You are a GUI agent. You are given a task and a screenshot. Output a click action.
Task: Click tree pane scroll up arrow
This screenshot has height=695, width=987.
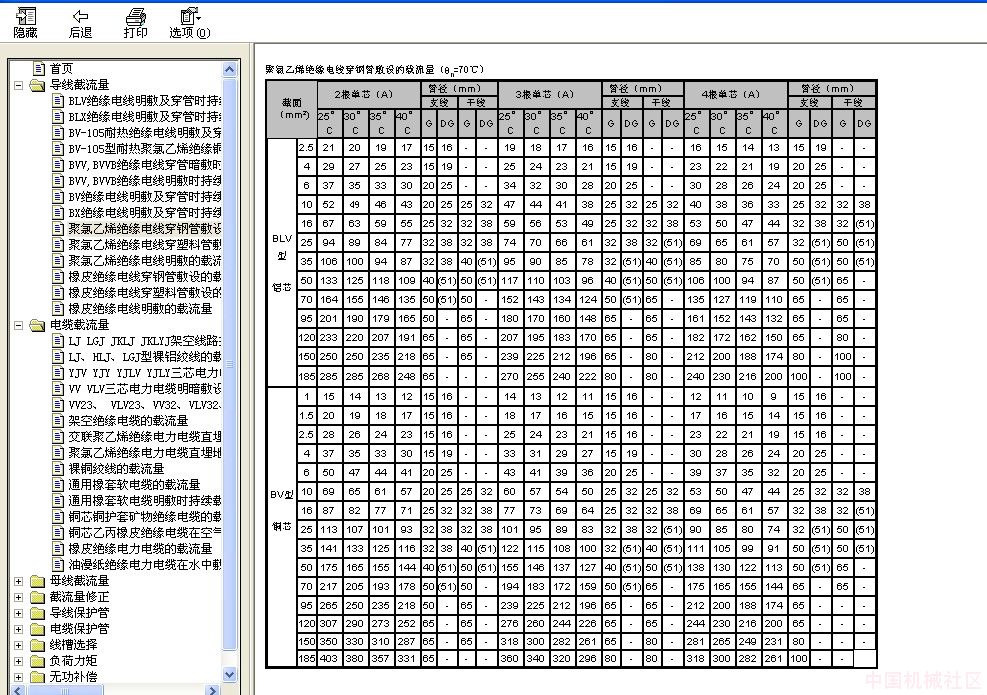point(230,69)
